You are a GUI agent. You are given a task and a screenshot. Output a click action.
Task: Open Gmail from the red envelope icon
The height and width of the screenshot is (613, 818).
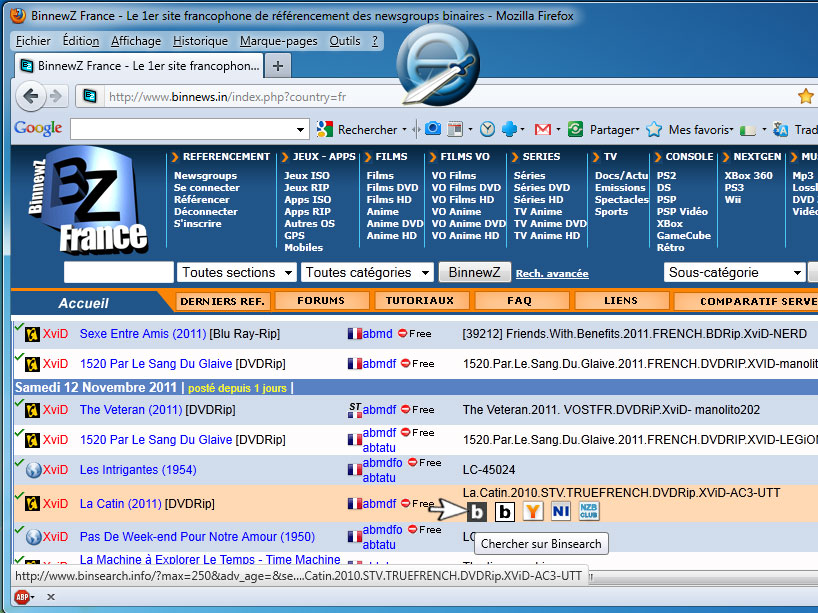click(x=543, y=129)
